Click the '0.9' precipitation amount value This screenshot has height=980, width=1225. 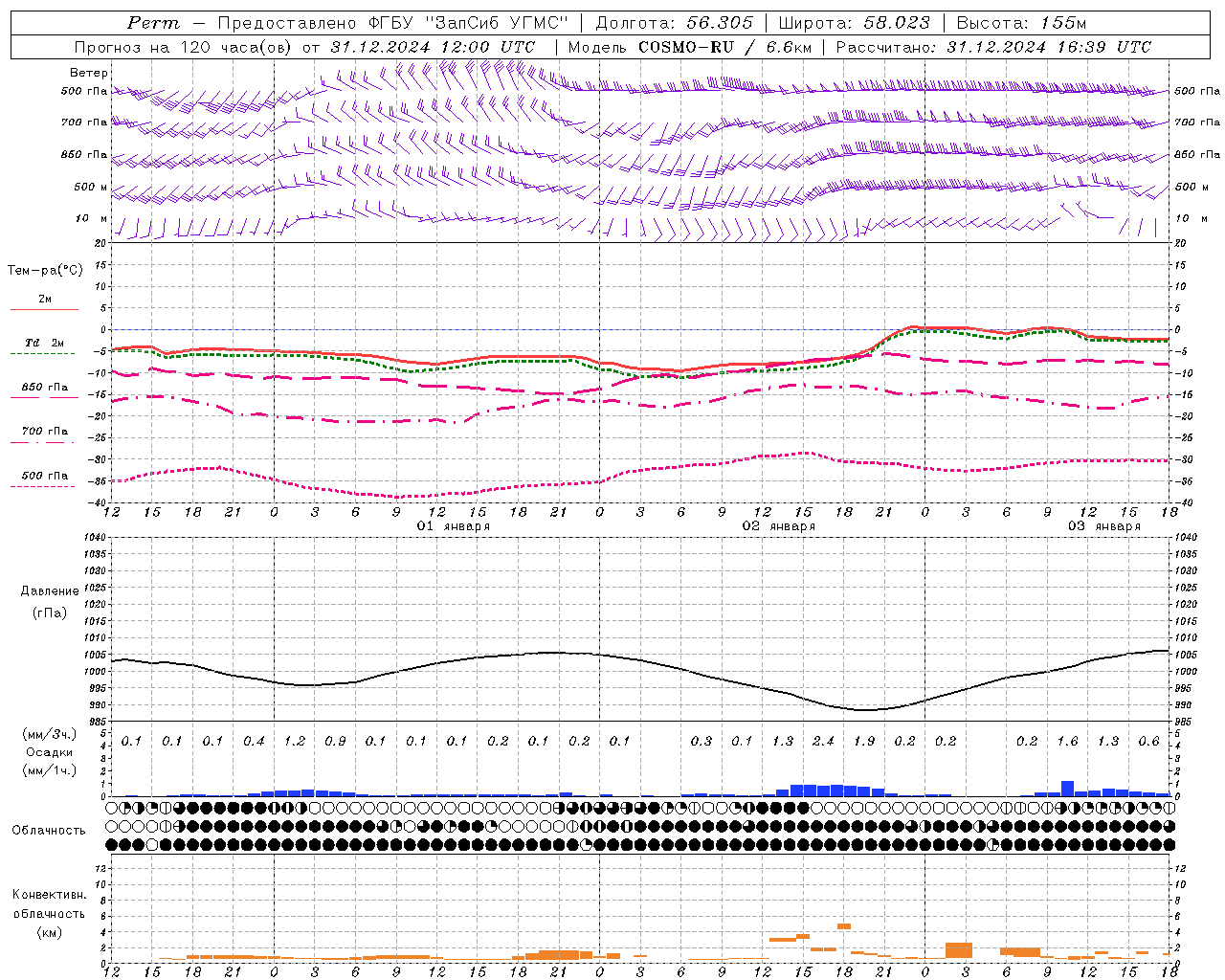point(335,742)
